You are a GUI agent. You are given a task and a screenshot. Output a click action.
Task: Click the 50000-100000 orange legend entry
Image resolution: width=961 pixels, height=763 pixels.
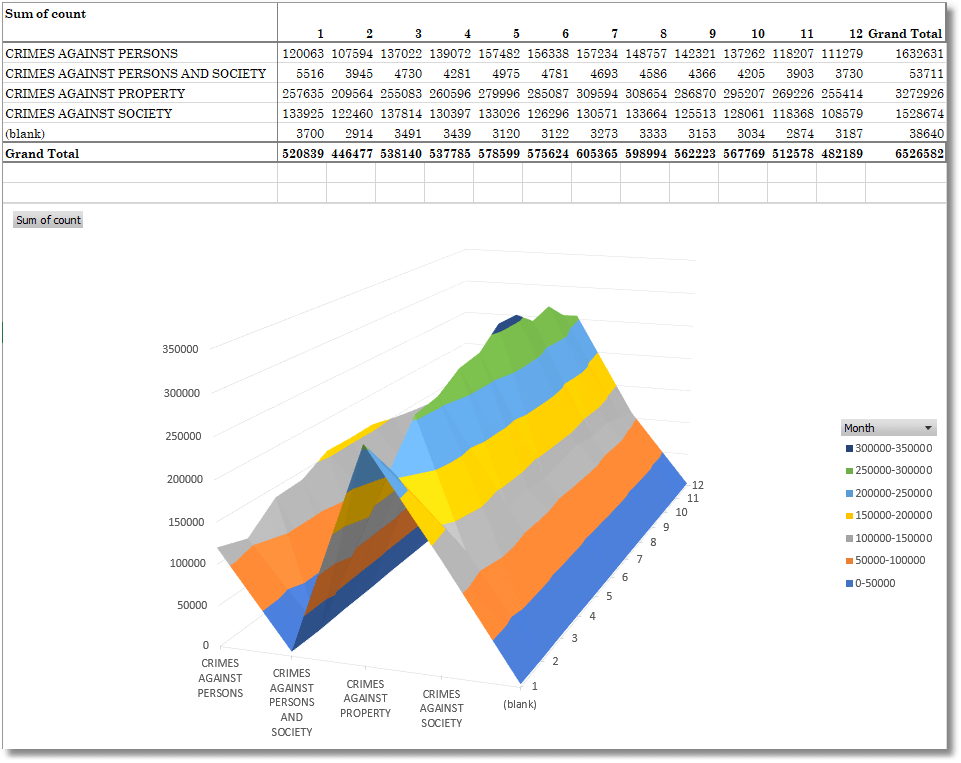point(890,561)
